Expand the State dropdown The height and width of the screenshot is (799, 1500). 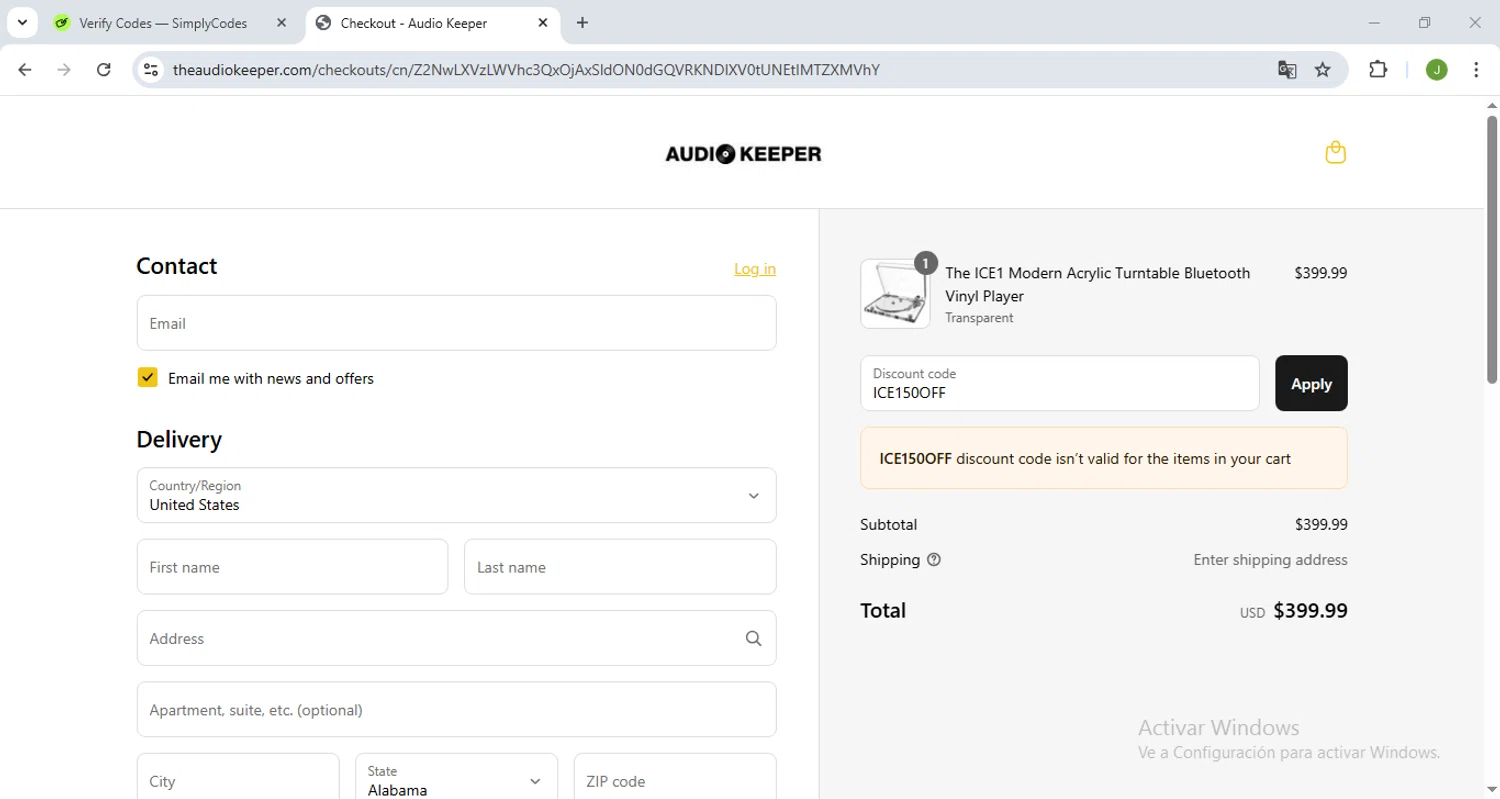tap(456, 781)
